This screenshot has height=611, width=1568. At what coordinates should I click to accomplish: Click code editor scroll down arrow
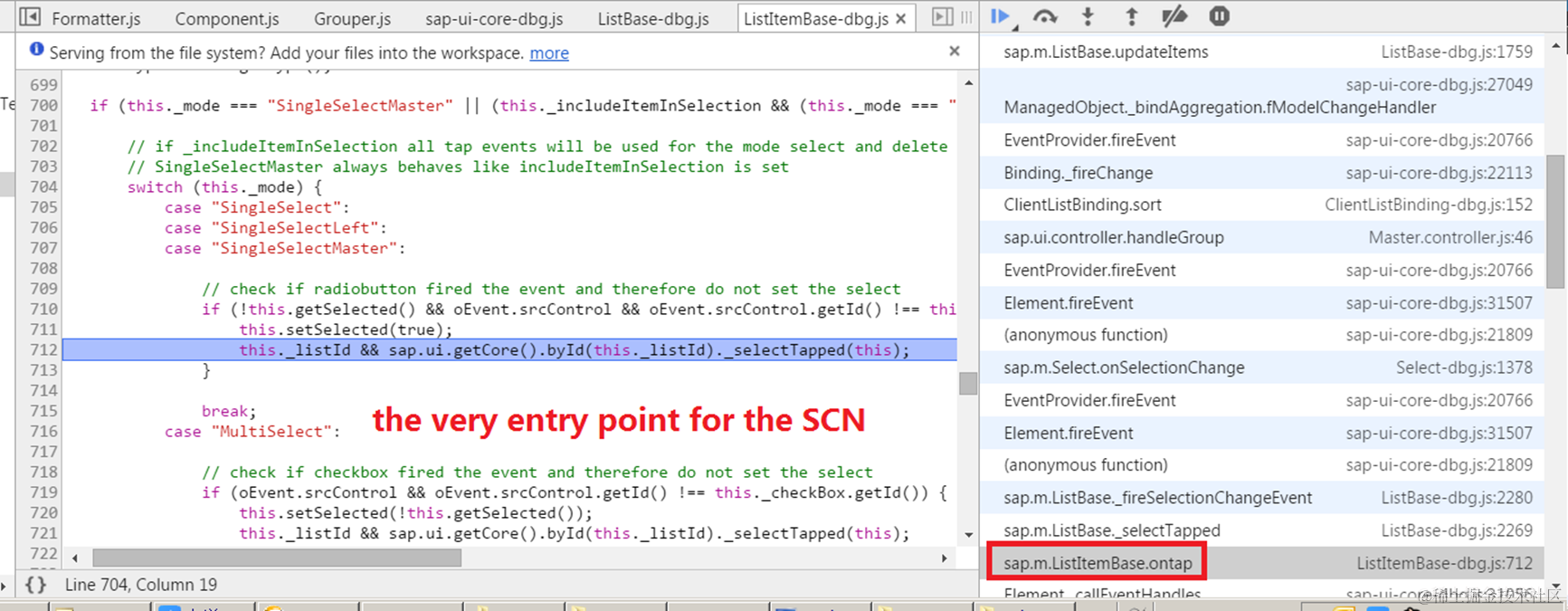[x=968, y=535]
